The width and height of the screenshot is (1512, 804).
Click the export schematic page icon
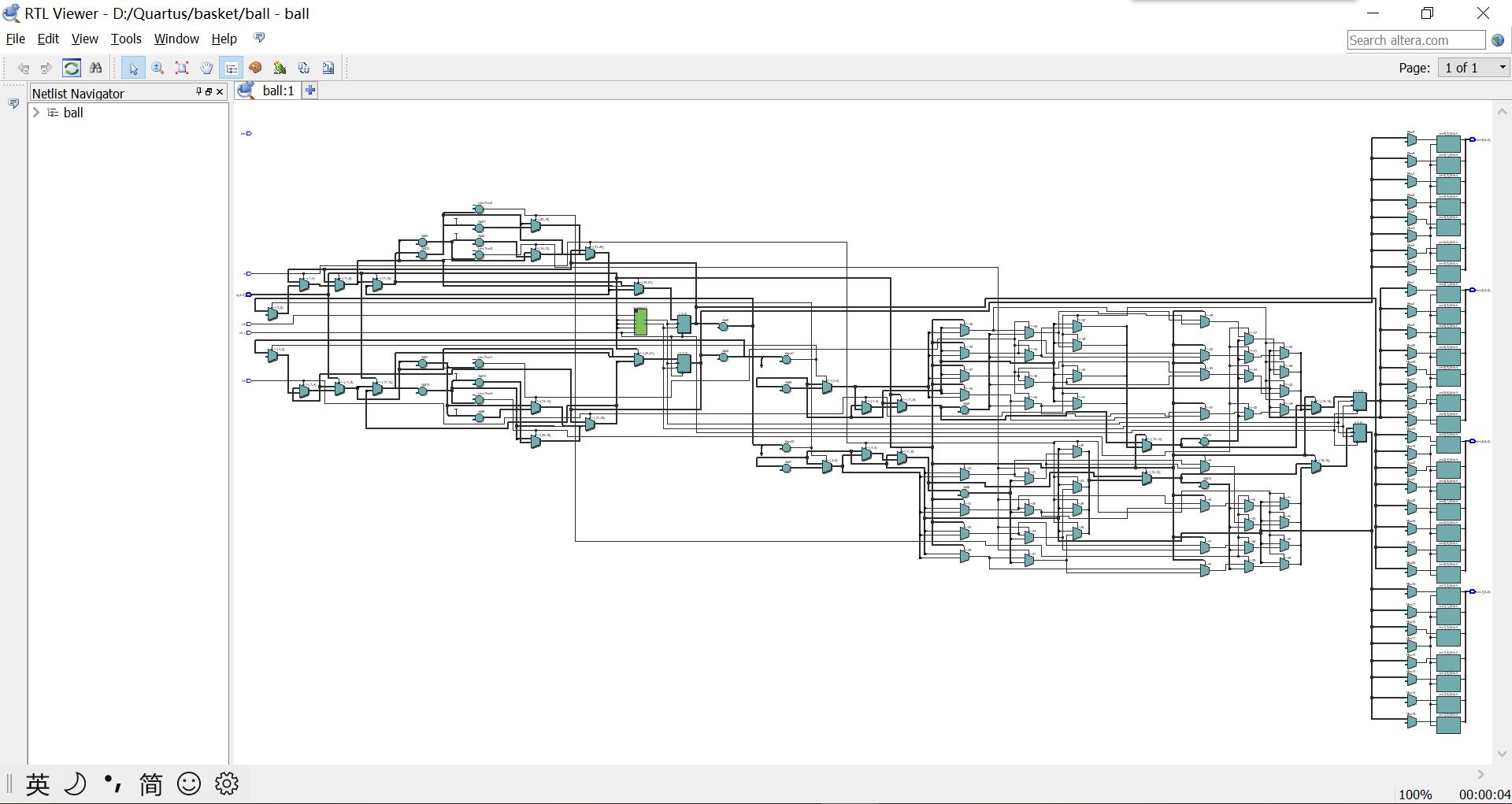point(328,68)
